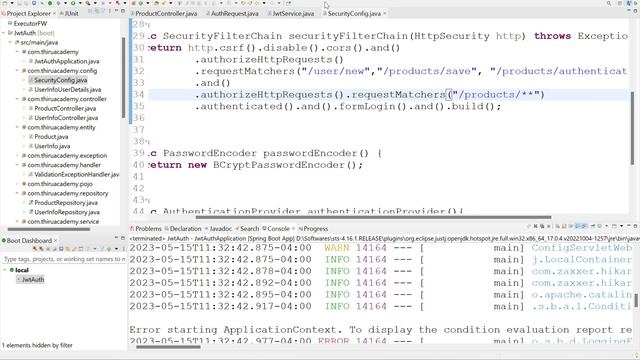
Task: Minimize the Project Explorer view
Action: pos(116,11)
